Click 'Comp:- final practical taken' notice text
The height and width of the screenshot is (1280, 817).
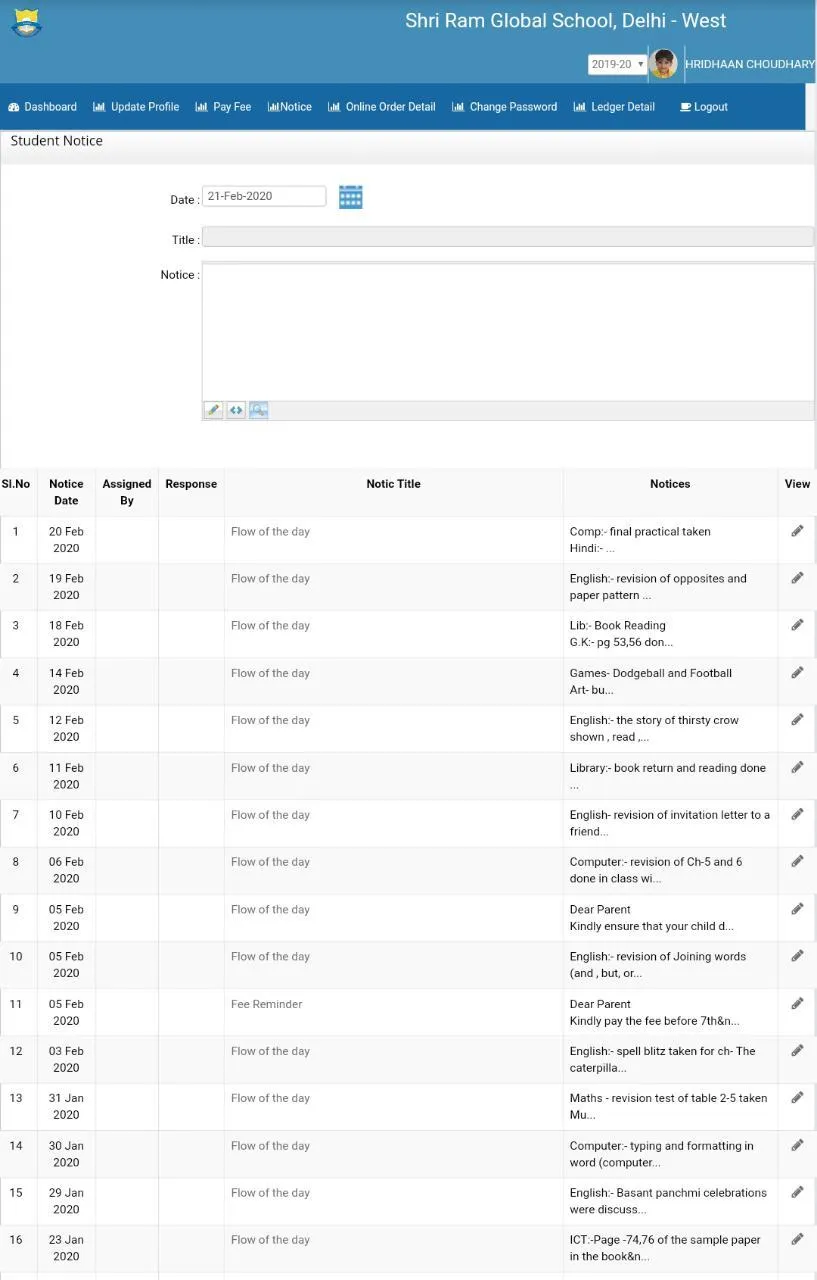[640, 532]
